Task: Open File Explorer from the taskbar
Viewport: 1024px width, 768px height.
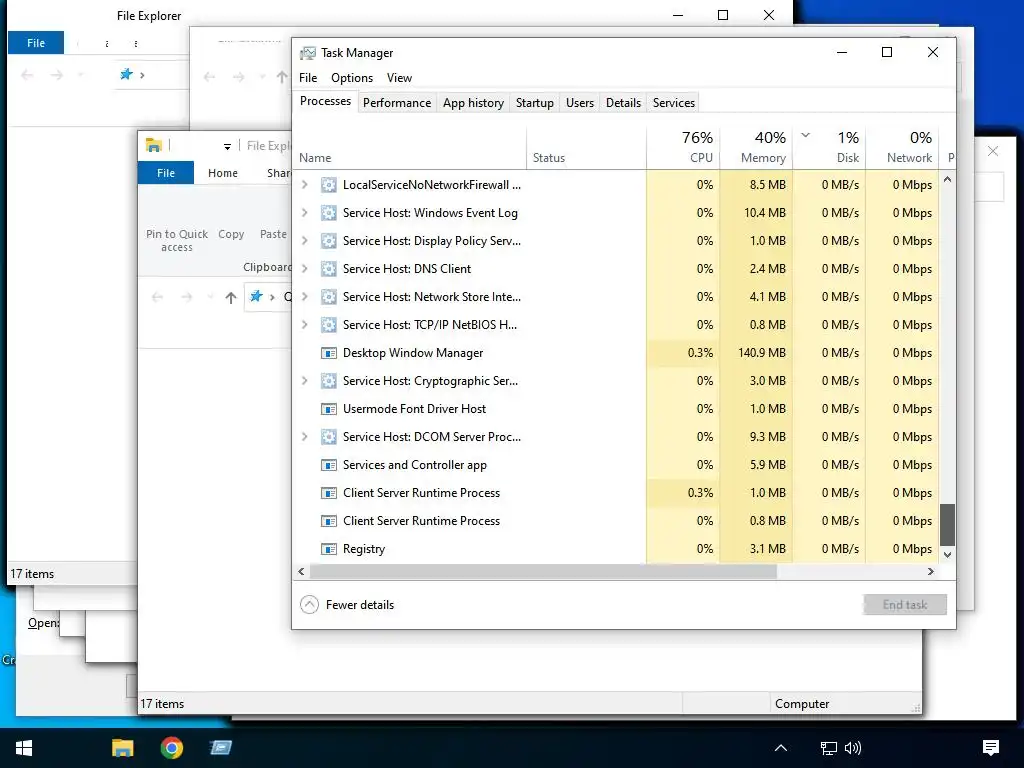Action: 122,748
